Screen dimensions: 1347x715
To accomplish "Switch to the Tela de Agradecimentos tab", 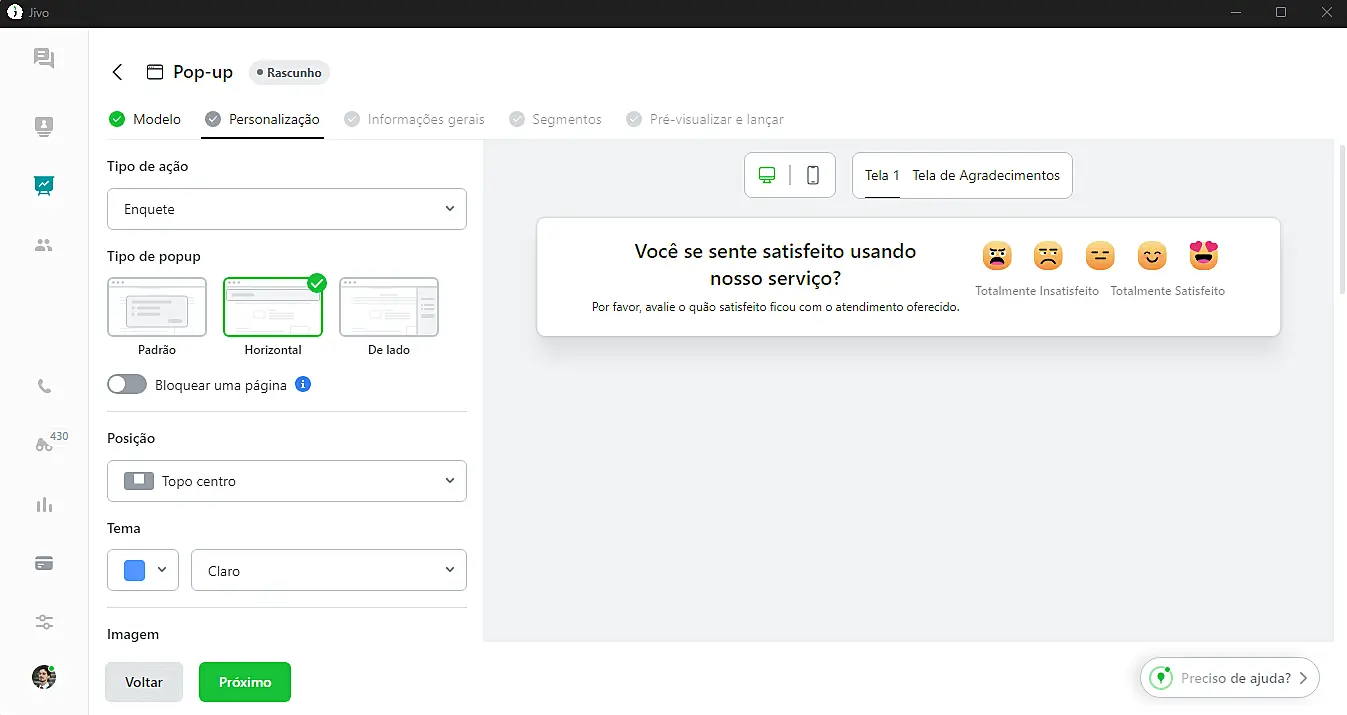I will 986,174.
